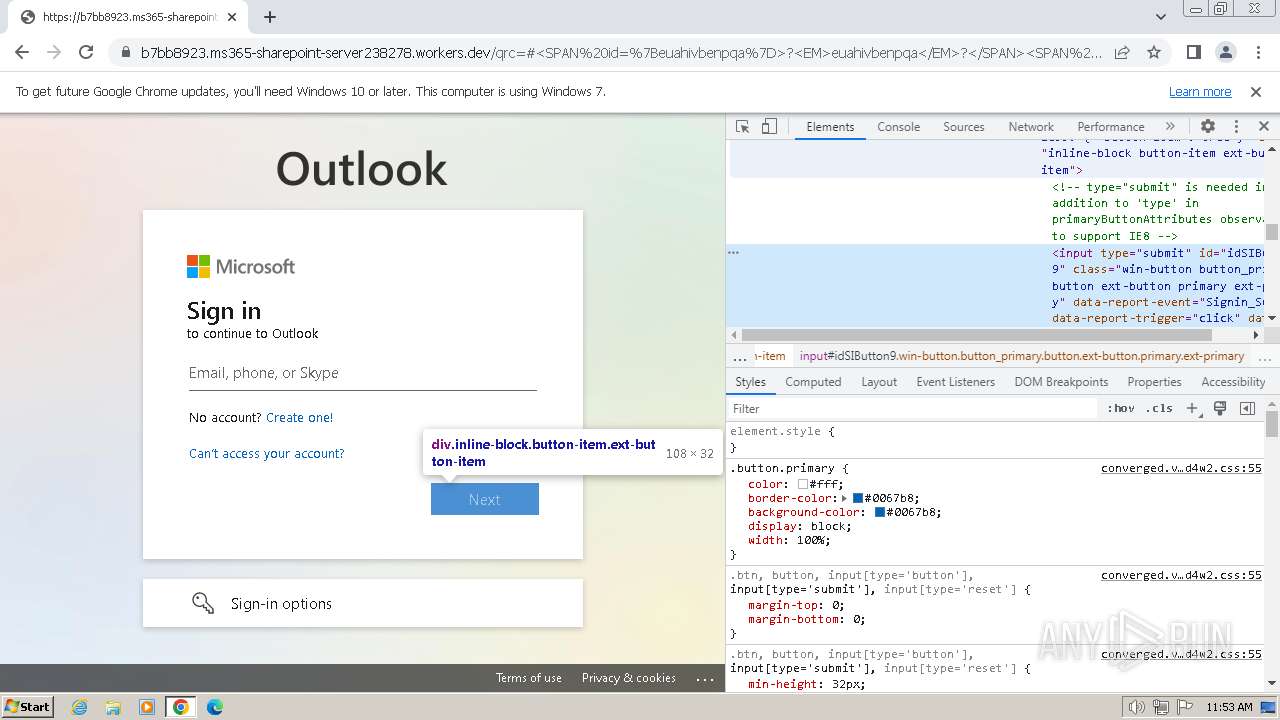Open Sign-in options
The height and width of the screenshot is (720, 1280).
(x=363, y=603)
